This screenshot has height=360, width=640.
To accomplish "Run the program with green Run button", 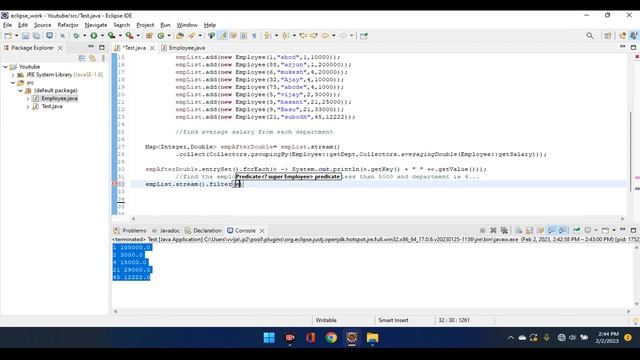I will tap(94, 36).
